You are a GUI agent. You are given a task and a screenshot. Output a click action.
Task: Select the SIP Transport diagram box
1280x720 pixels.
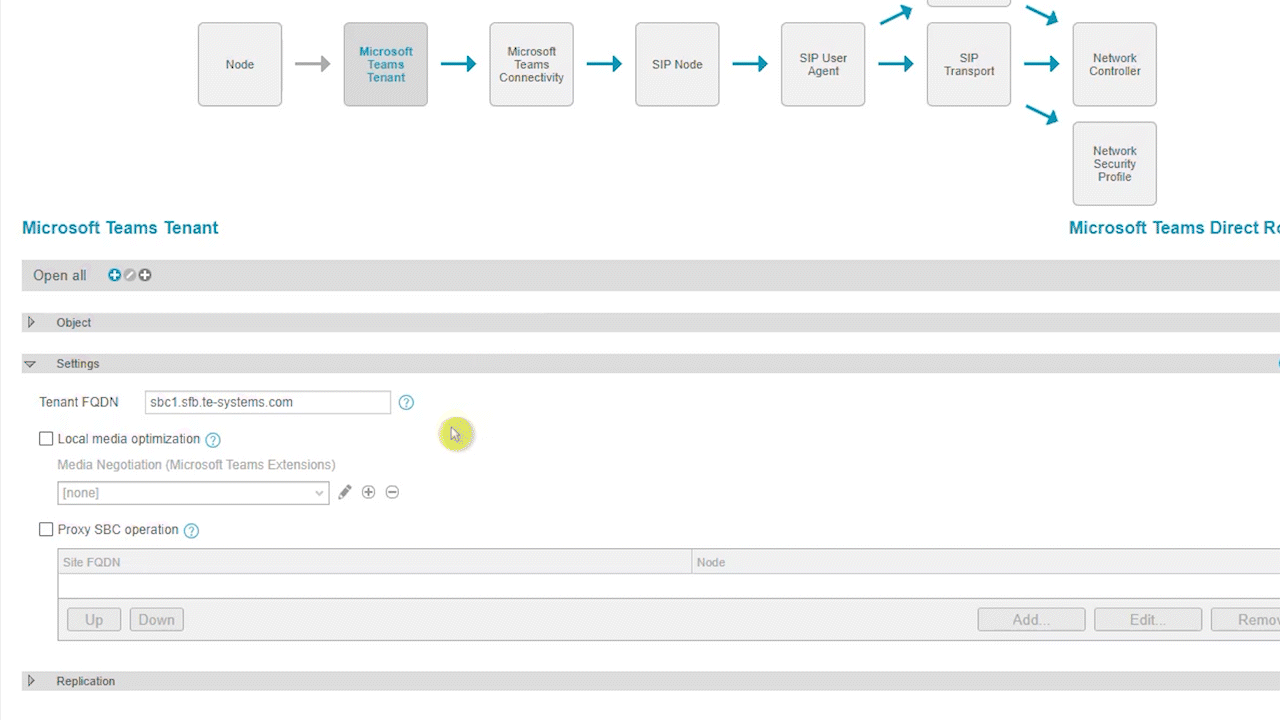(x=969, y=64)
